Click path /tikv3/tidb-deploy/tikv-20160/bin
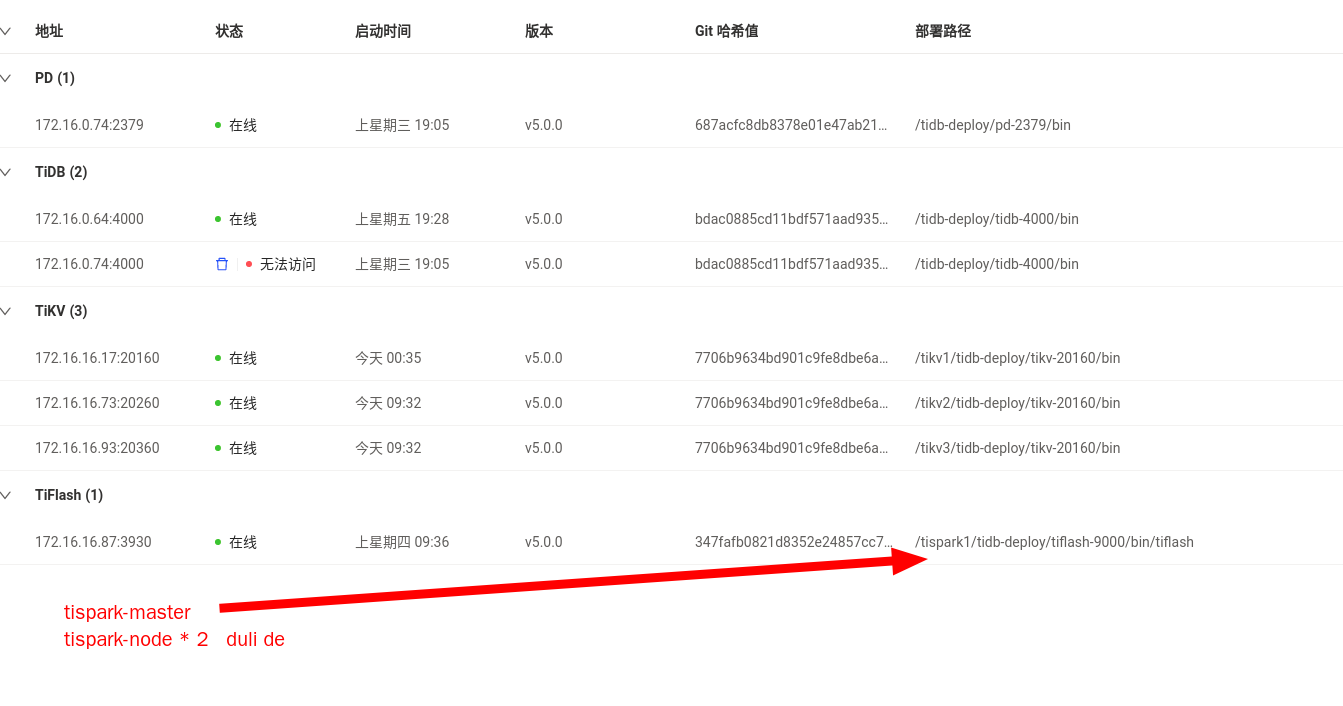 coord(1018,448)
